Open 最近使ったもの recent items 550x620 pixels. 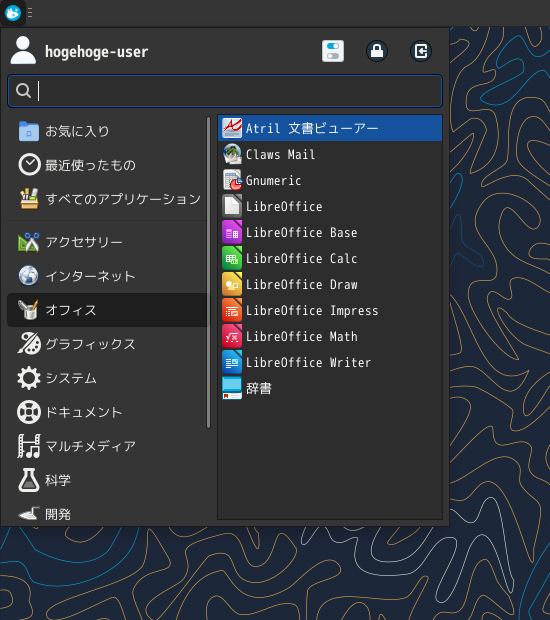pyautogui.click(x=107, y=165)
